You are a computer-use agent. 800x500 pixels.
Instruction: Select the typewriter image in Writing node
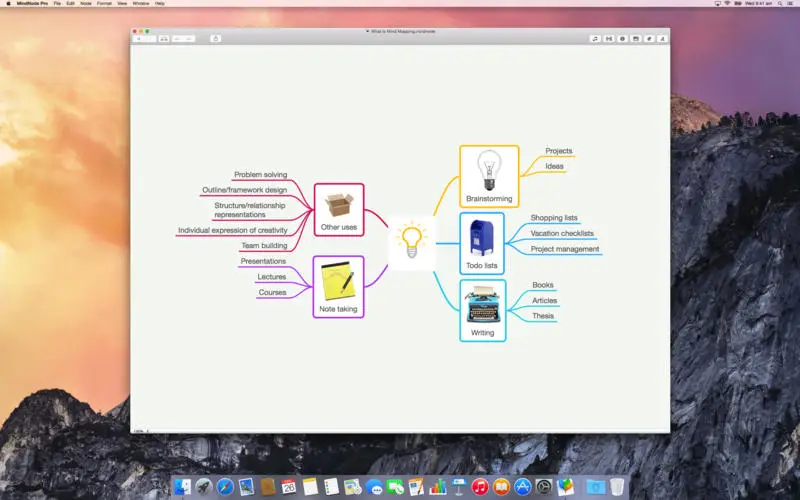[x=483, y=305]
